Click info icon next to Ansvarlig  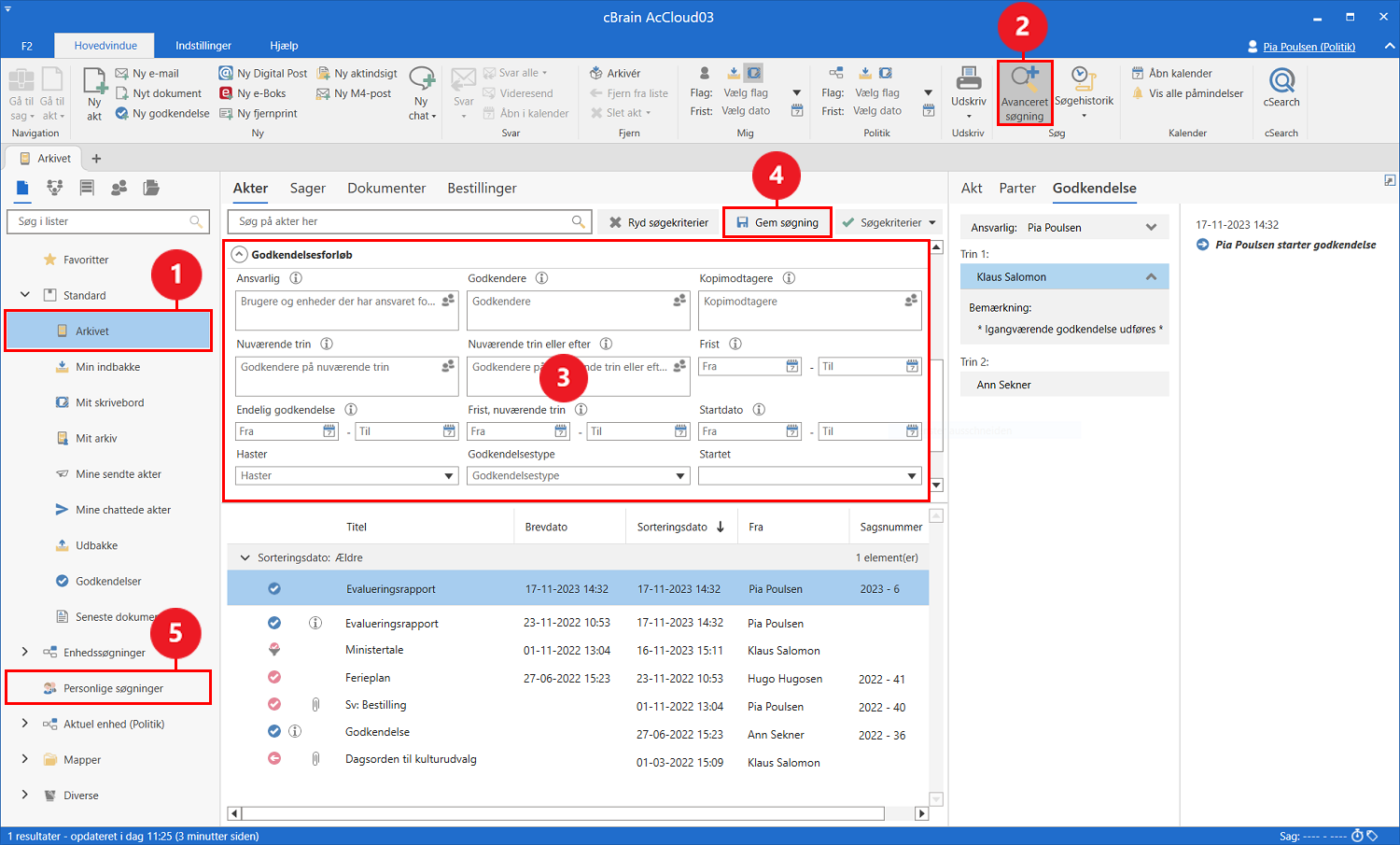pos(296,278)
